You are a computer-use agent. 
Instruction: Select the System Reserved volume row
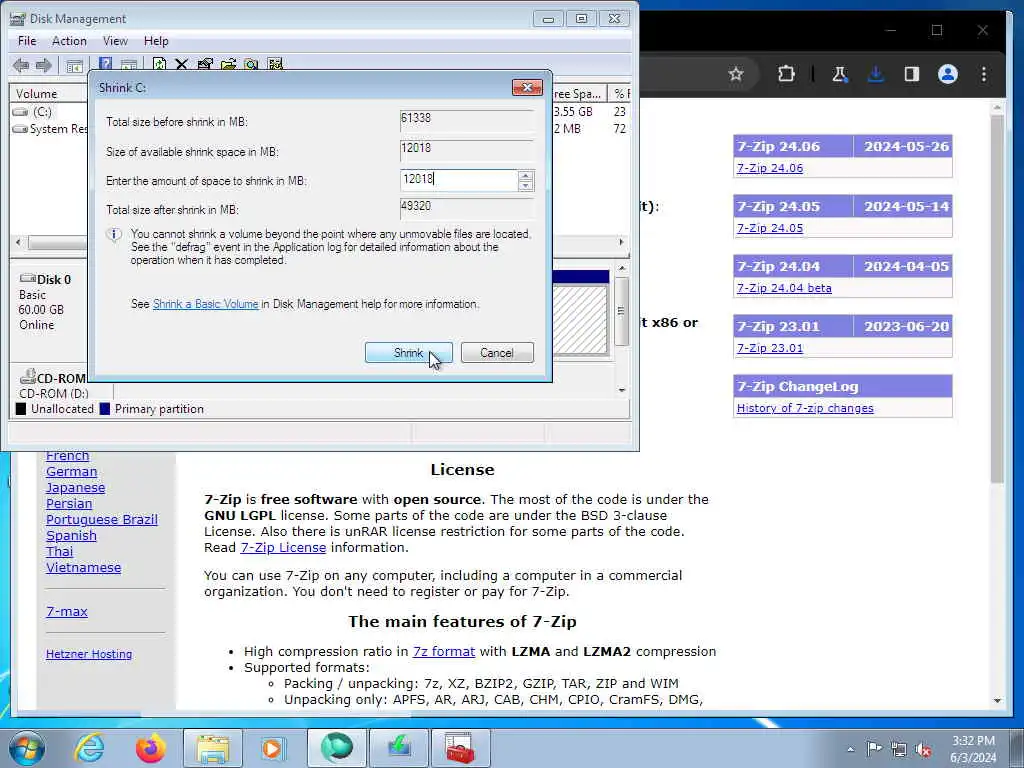point(50,129)
